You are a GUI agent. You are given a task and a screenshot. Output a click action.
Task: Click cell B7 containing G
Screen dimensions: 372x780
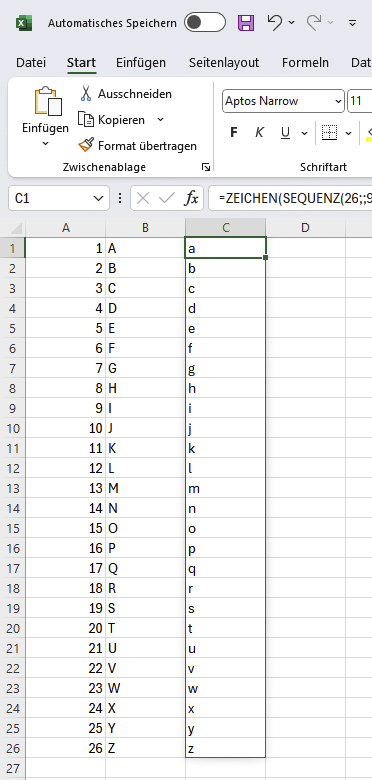coord(145,369)
